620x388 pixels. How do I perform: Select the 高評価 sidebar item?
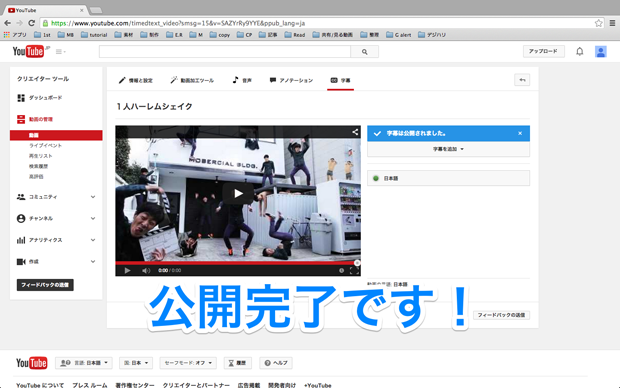(36, 176)
